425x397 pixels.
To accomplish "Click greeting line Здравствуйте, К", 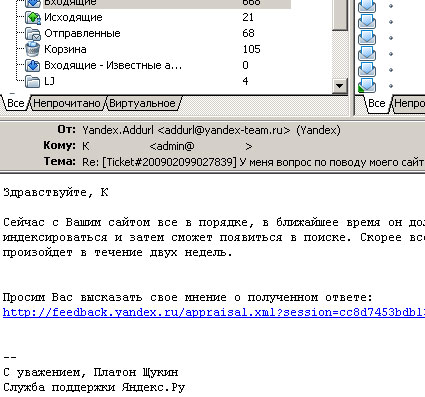I will click(x=56, y=193).
